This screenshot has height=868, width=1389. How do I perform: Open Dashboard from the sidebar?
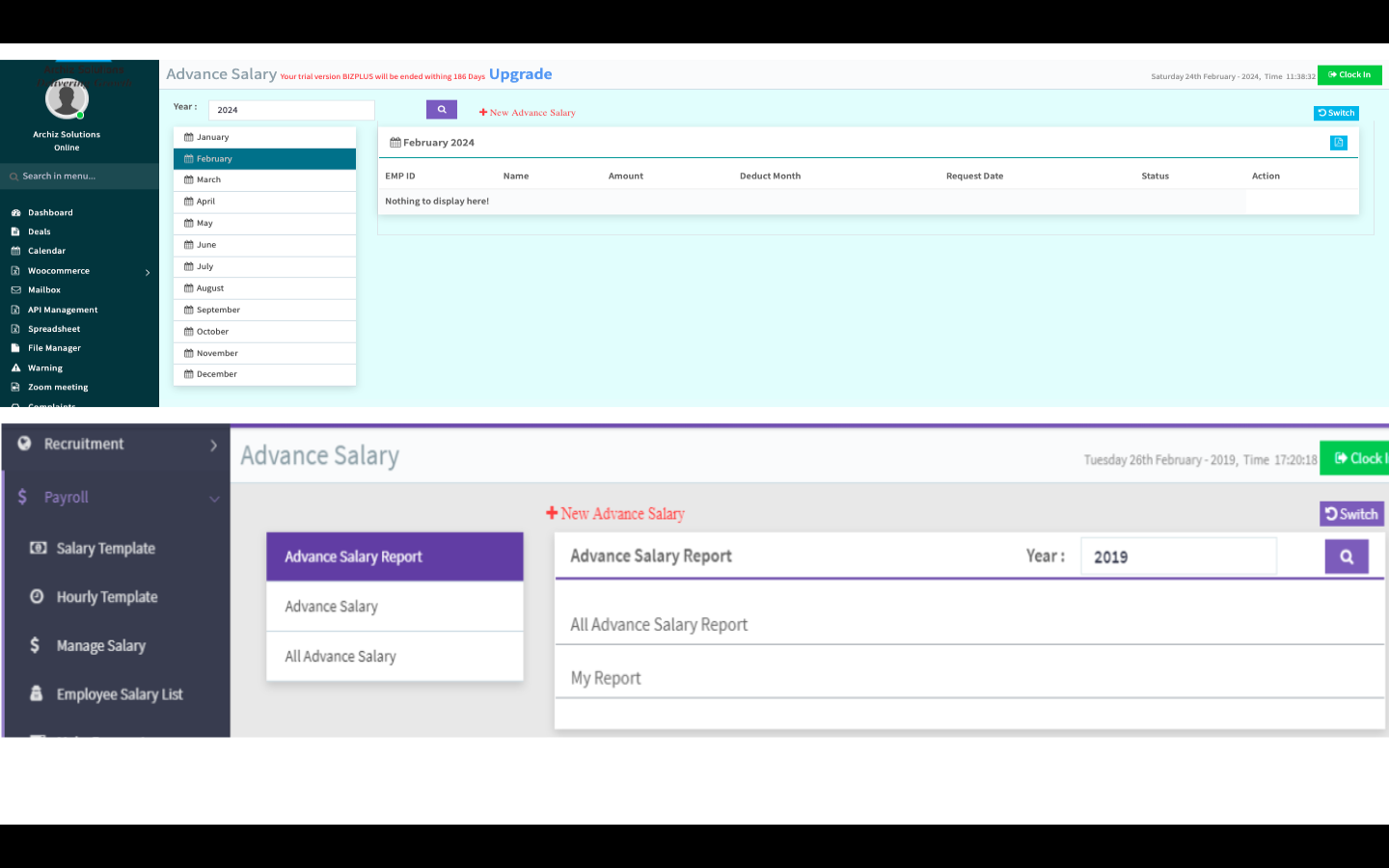[50, 213]
